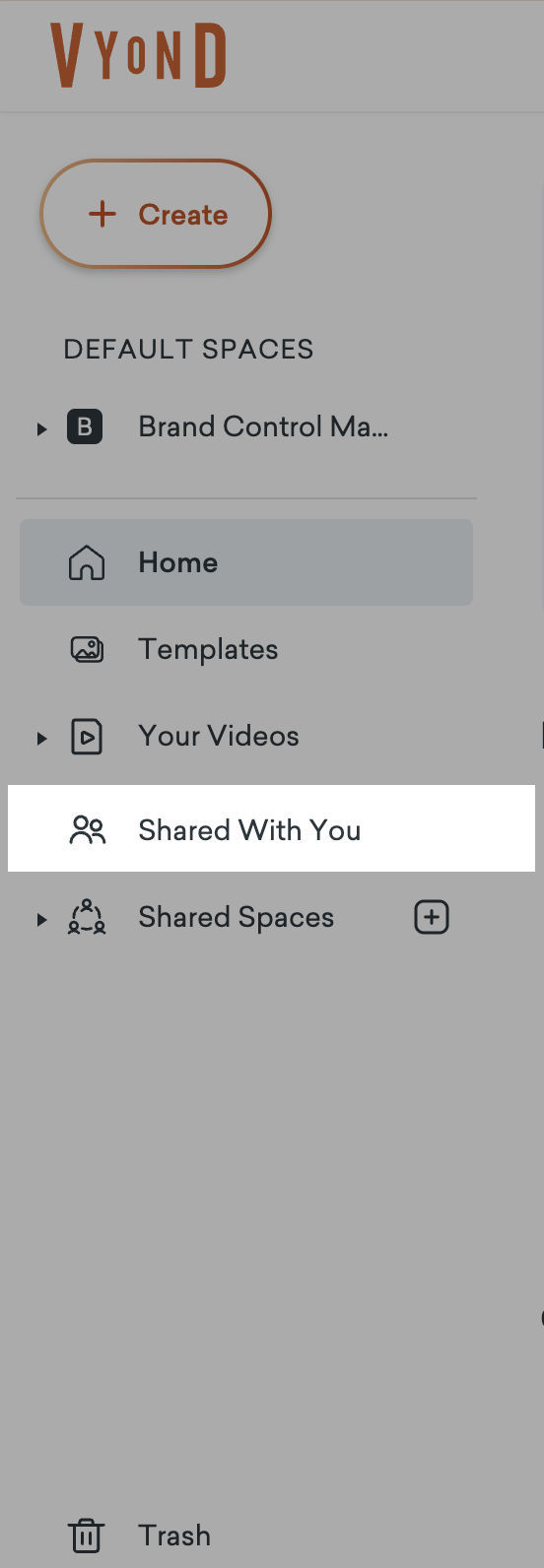
Task: Open the Shared With You label
Action: tap(249, 830)
